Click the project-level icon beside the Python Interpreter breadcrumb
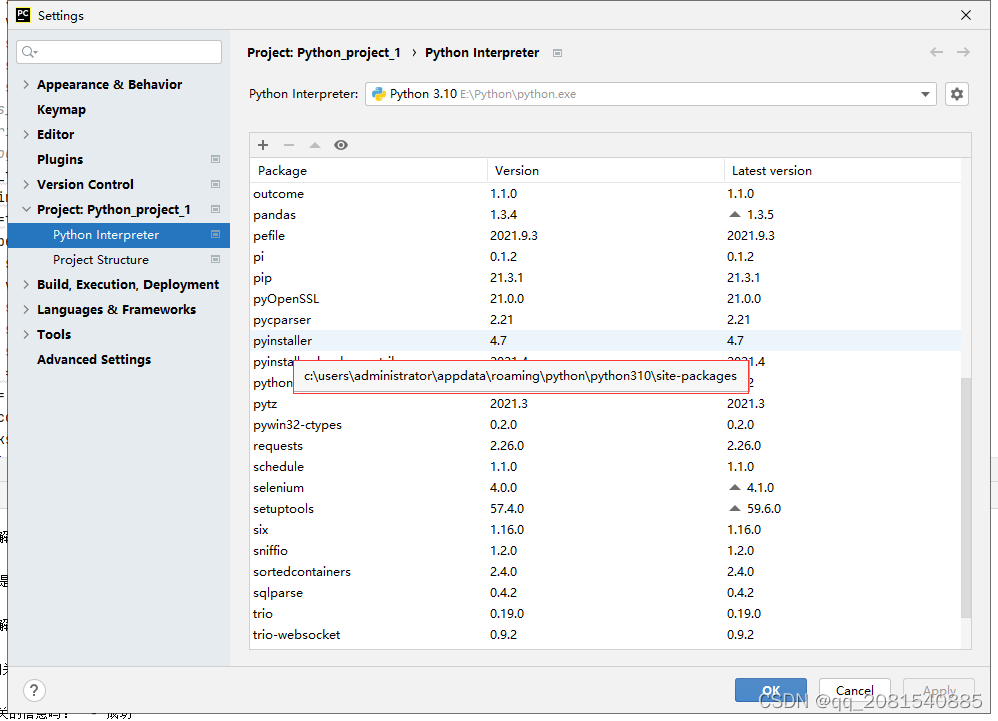This screenshot has height=721, width=998. click(558, 53)
